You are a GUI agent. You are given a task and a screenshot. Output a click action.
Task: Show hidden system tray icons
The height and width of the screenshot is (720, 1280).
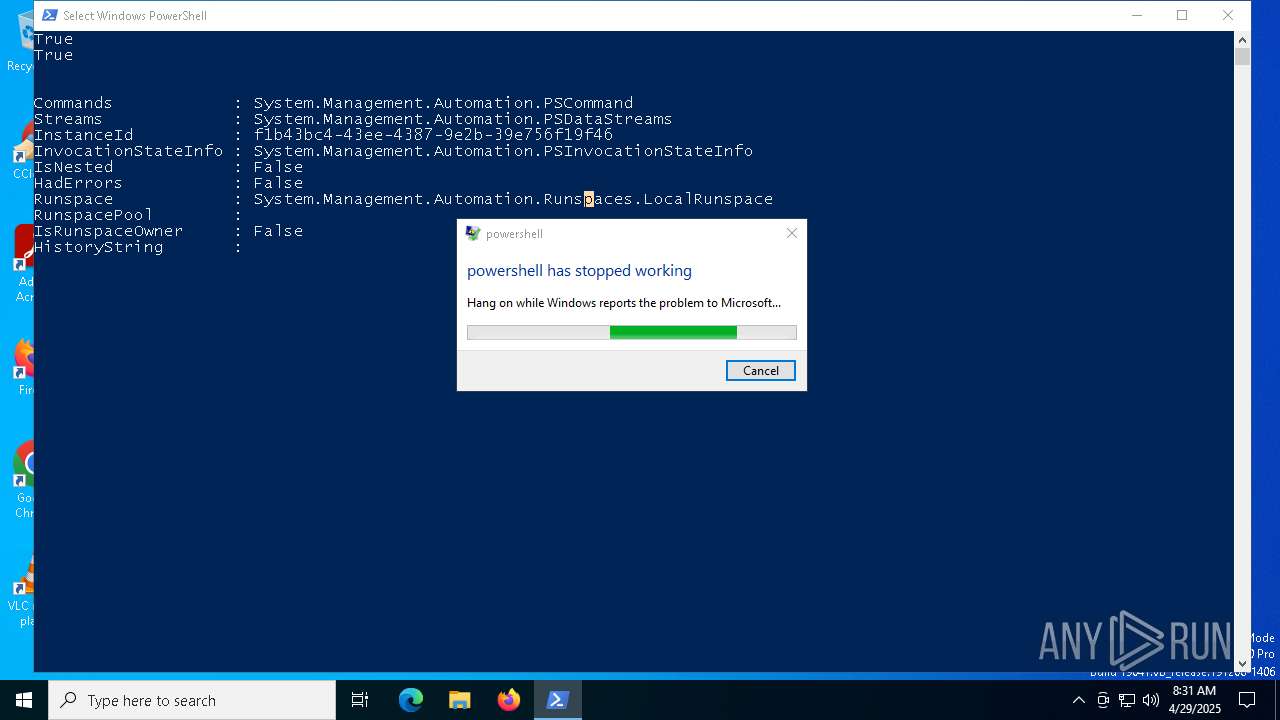[1078, 700]
